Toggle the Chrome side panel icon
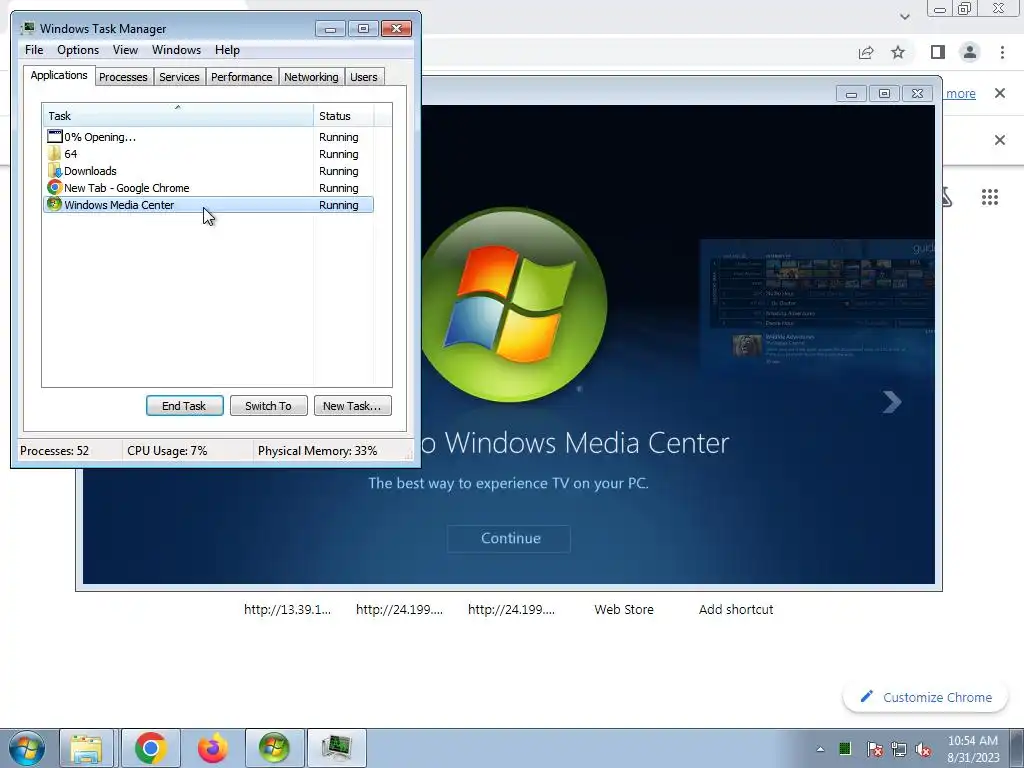1024x768 pixels. point(938,52)
